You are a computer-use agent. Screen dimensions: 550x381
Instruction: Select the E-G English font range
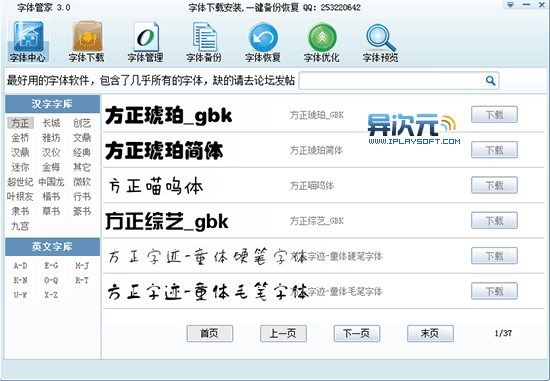click(x=51, y=266)
